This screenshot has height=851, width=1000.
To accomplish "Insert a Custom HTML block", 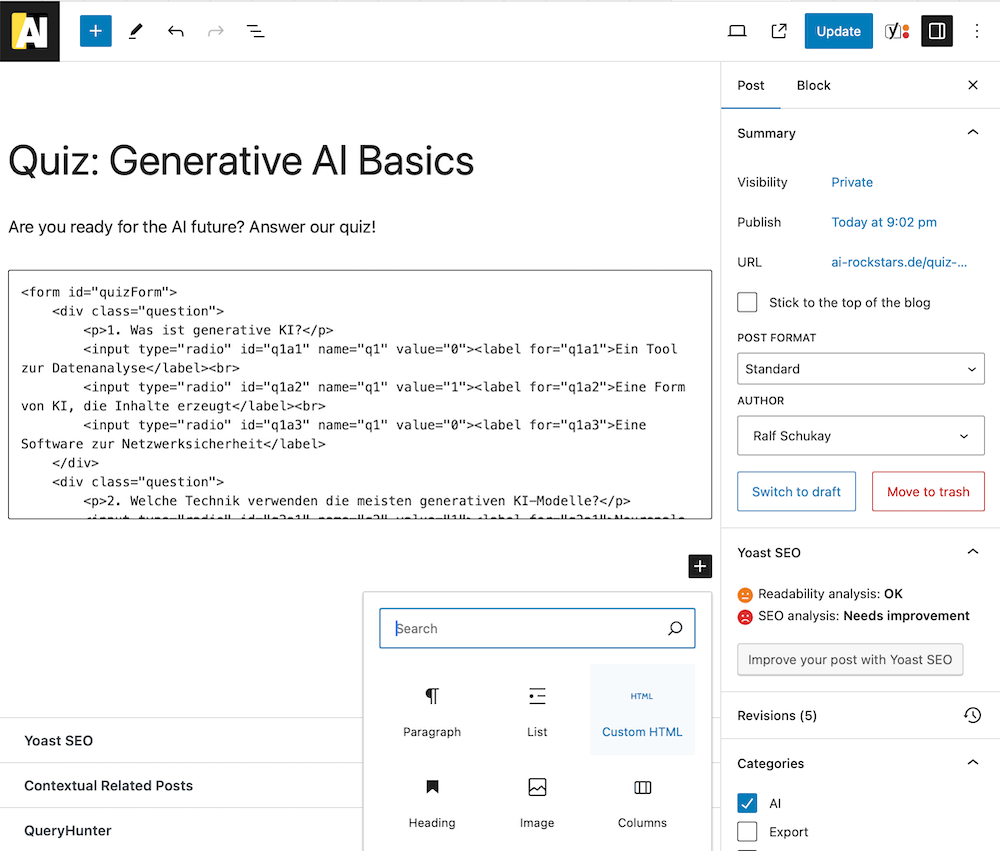I will (642, 709).
